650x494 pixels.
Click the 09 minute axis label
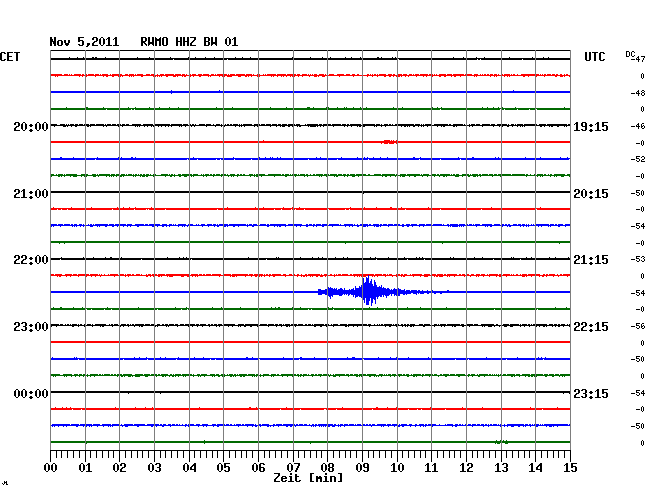click(x=362, y=467)
